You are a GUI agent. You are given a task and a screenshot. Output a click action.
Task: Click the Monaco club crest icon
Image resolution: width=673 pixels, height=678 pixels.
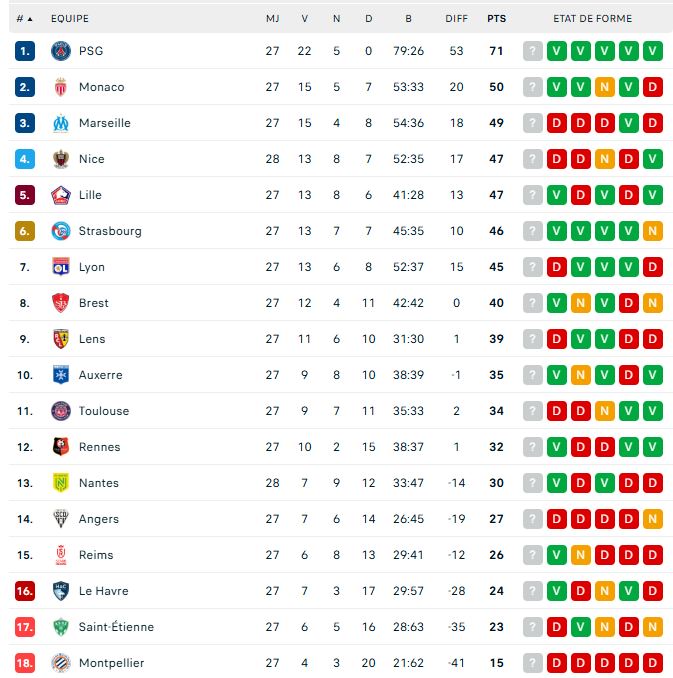click(61, 87)
